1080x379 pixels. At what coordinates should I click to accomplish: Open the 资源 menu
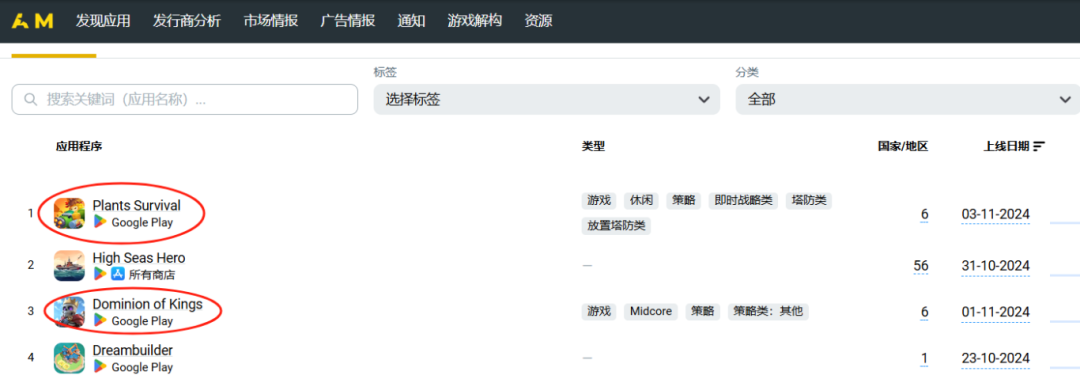[538, 21]
